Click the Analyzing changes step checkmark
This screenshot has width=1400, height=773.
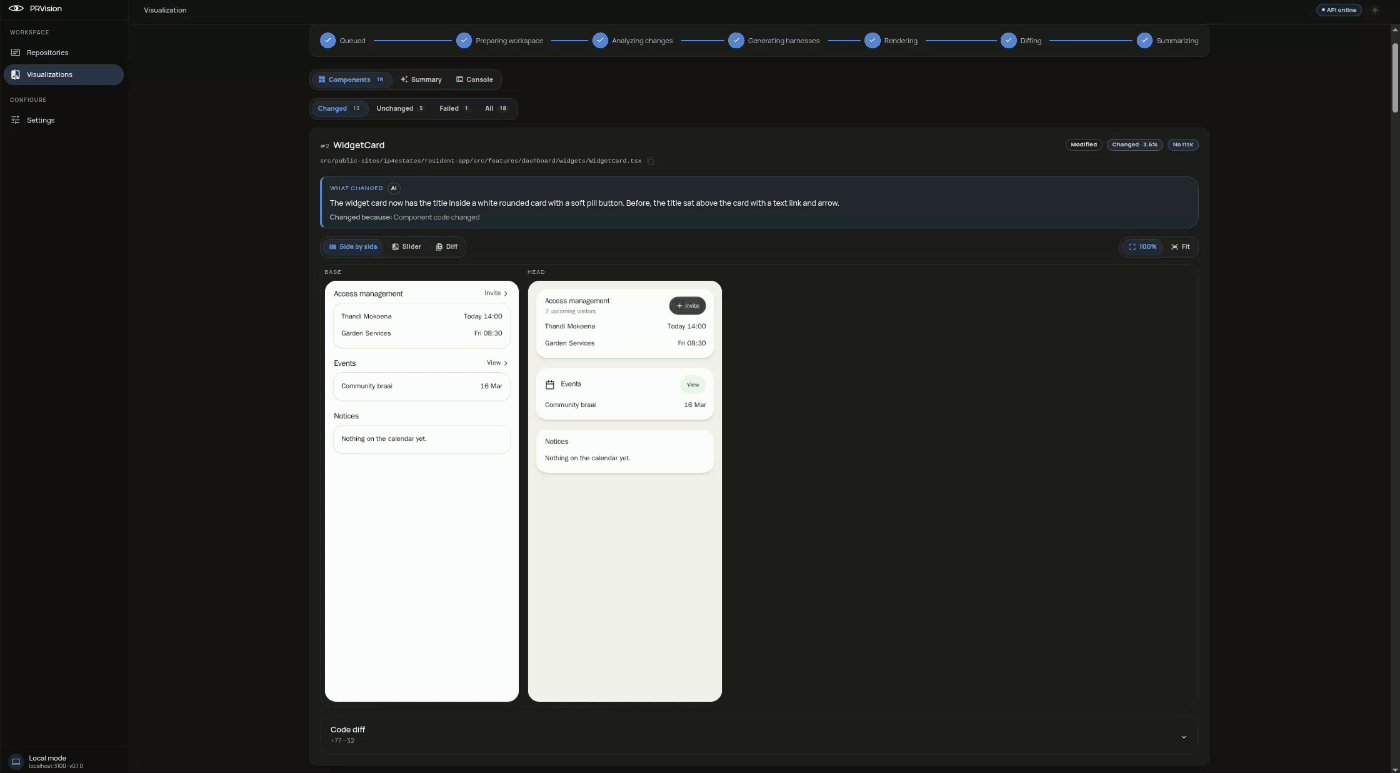600,40
